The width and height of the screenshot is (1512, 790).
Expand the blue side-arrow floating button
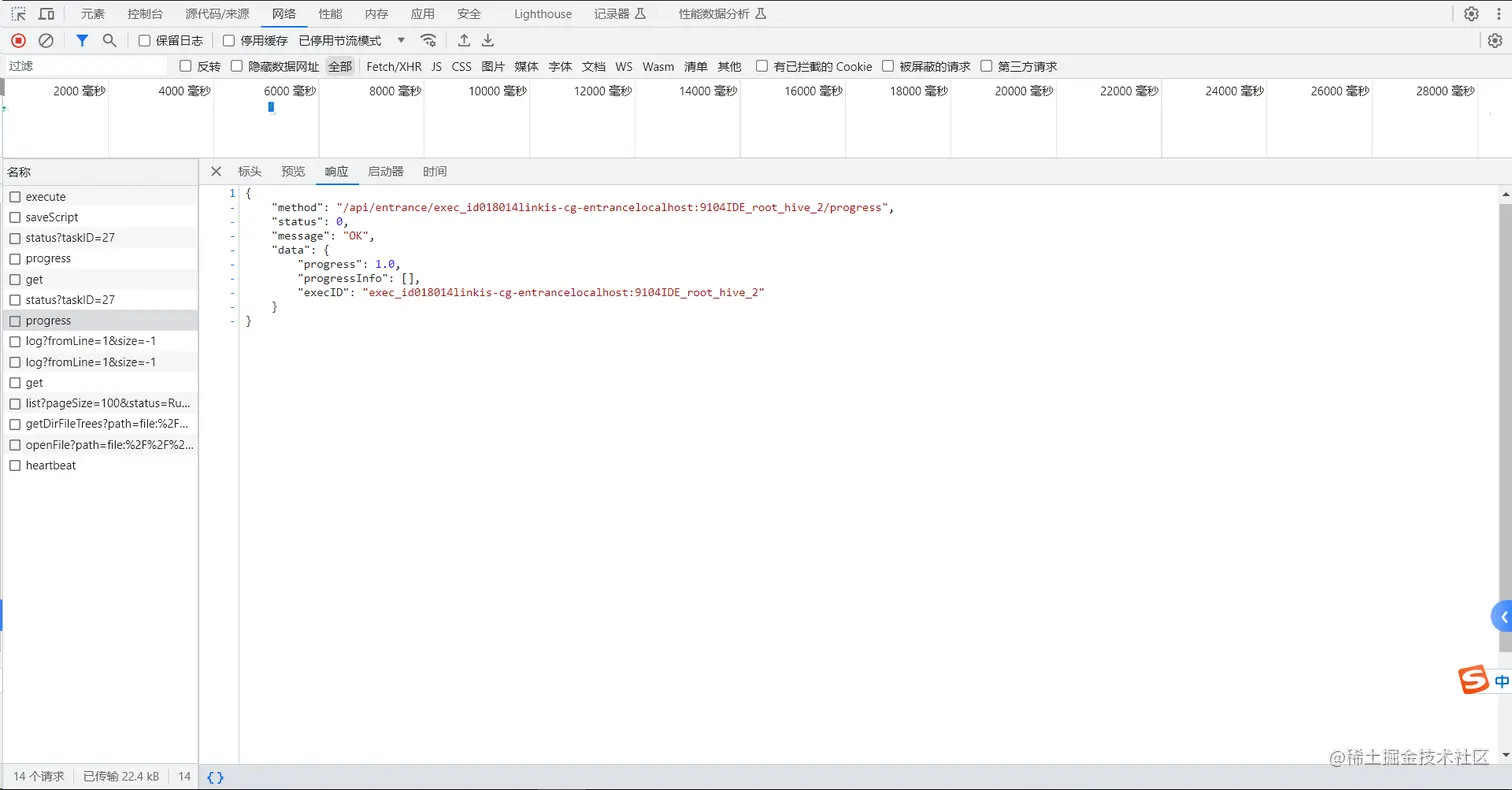tap(1502, 617)
